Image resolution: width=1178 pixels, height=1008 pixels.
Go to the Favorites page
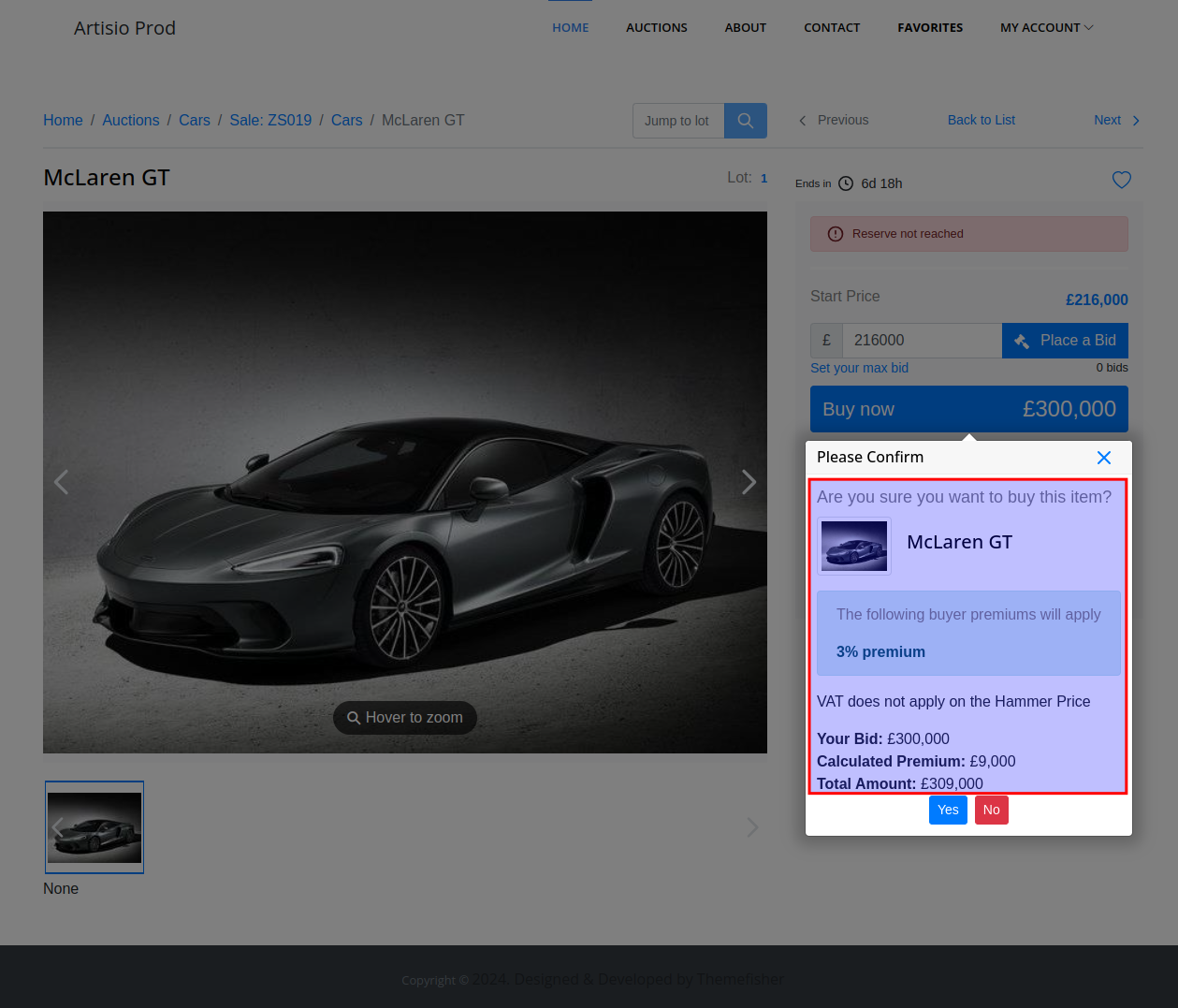[x=929, y=28]
